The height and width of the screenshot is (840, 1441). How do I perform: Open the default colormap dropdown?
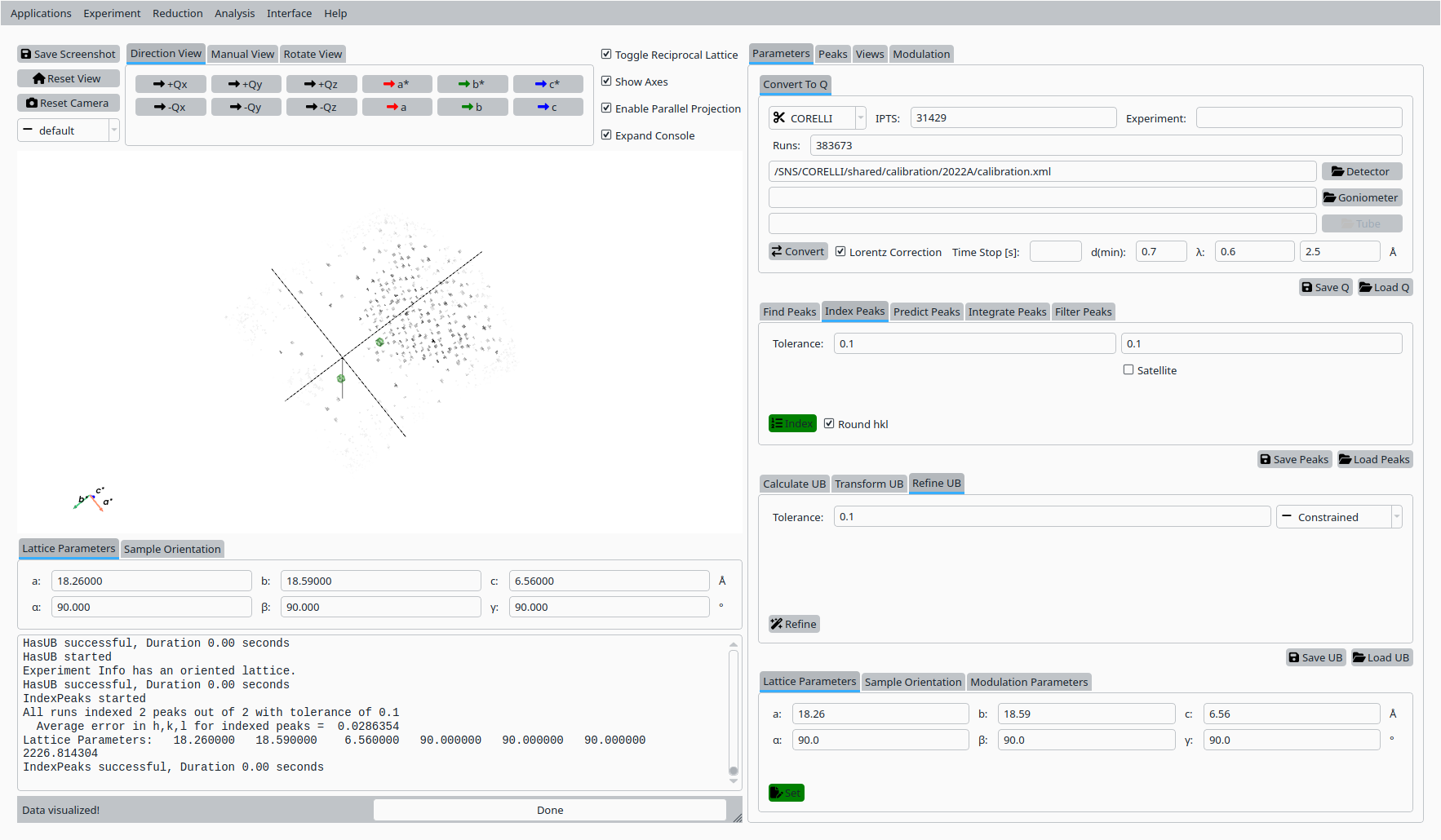point(69,130)
